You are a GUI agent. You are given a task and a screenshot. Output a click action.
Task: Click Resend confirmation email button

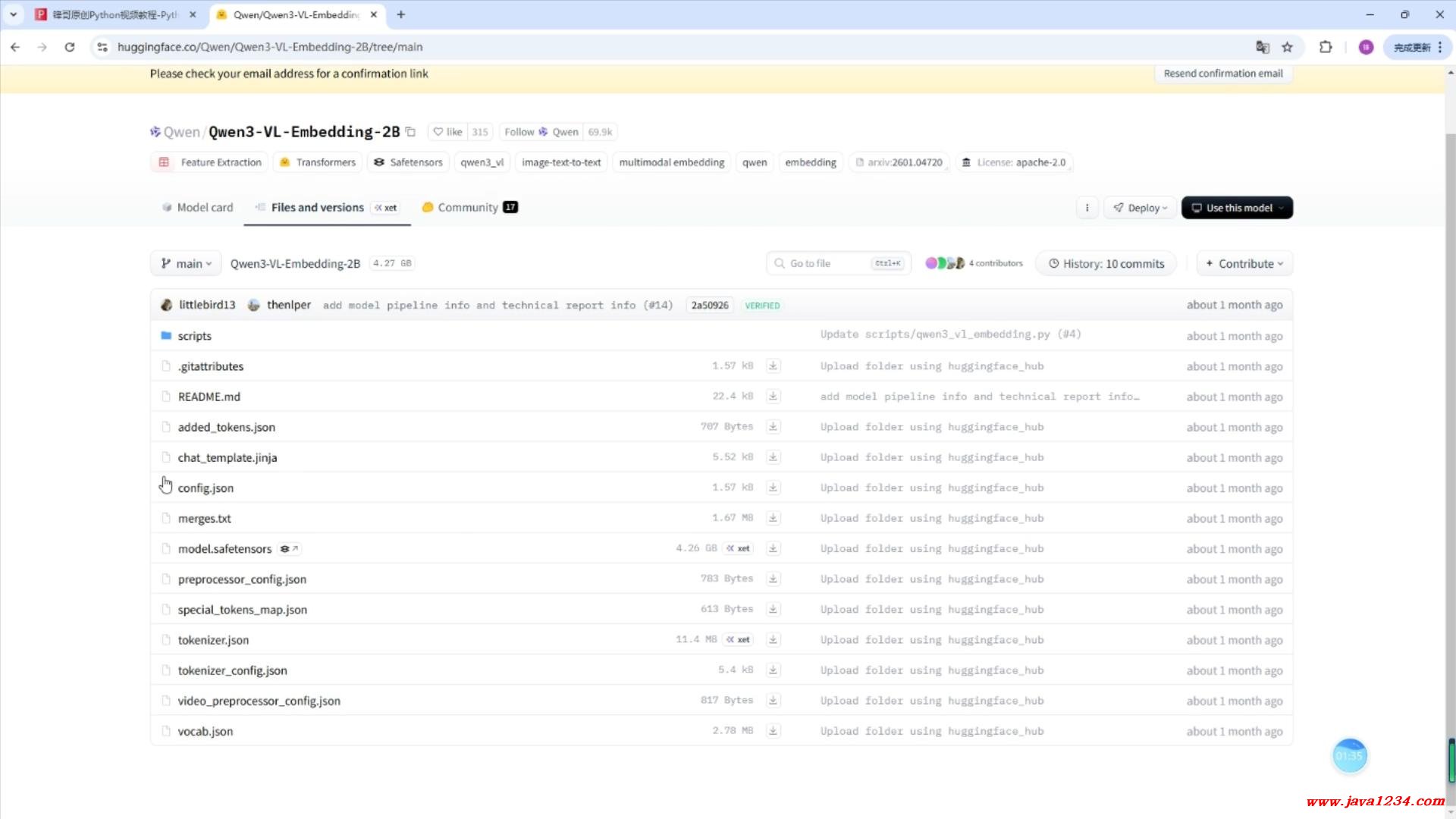click(x=1222, y=74)
